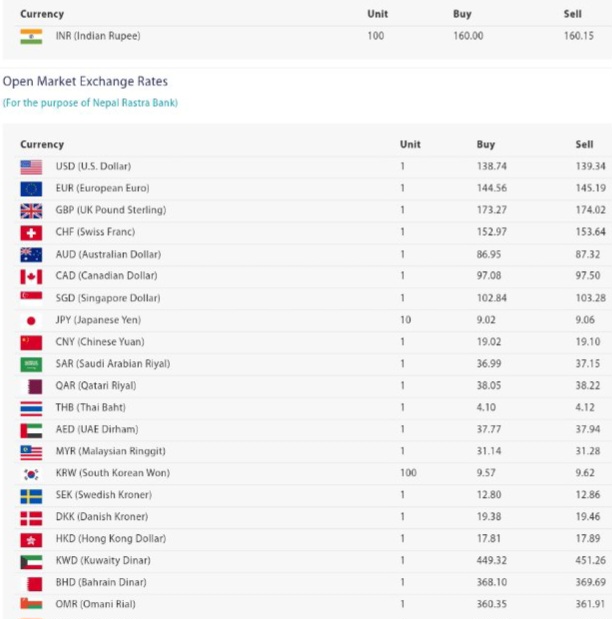This screenshot has height=619, width=612.
Task: Select the Australian flag icon
Action: pyautogui.click(x=31, y=254)
